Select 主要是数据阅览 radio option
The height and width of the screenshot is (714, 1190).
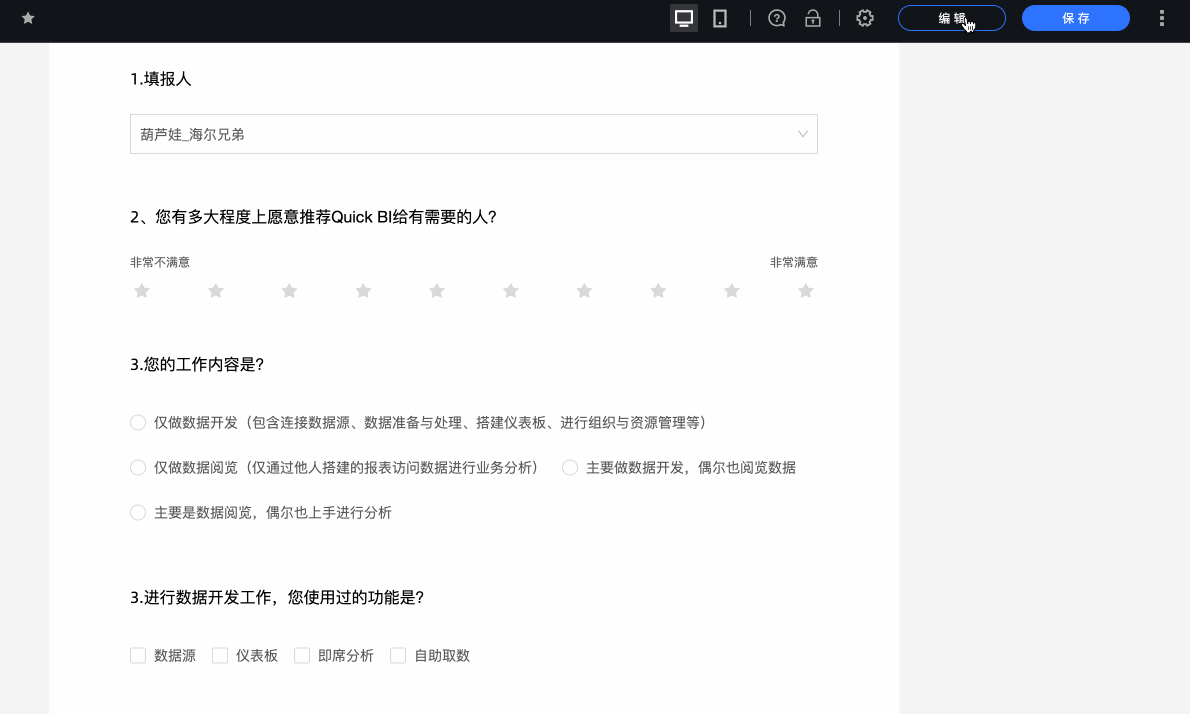coord(138,512)
